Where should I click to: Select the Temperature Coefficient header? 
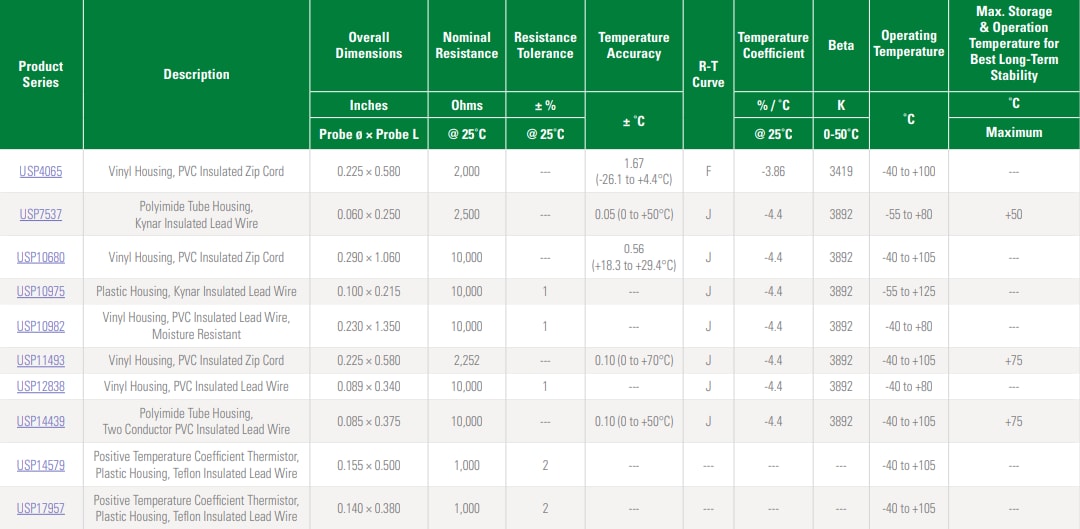773,45
